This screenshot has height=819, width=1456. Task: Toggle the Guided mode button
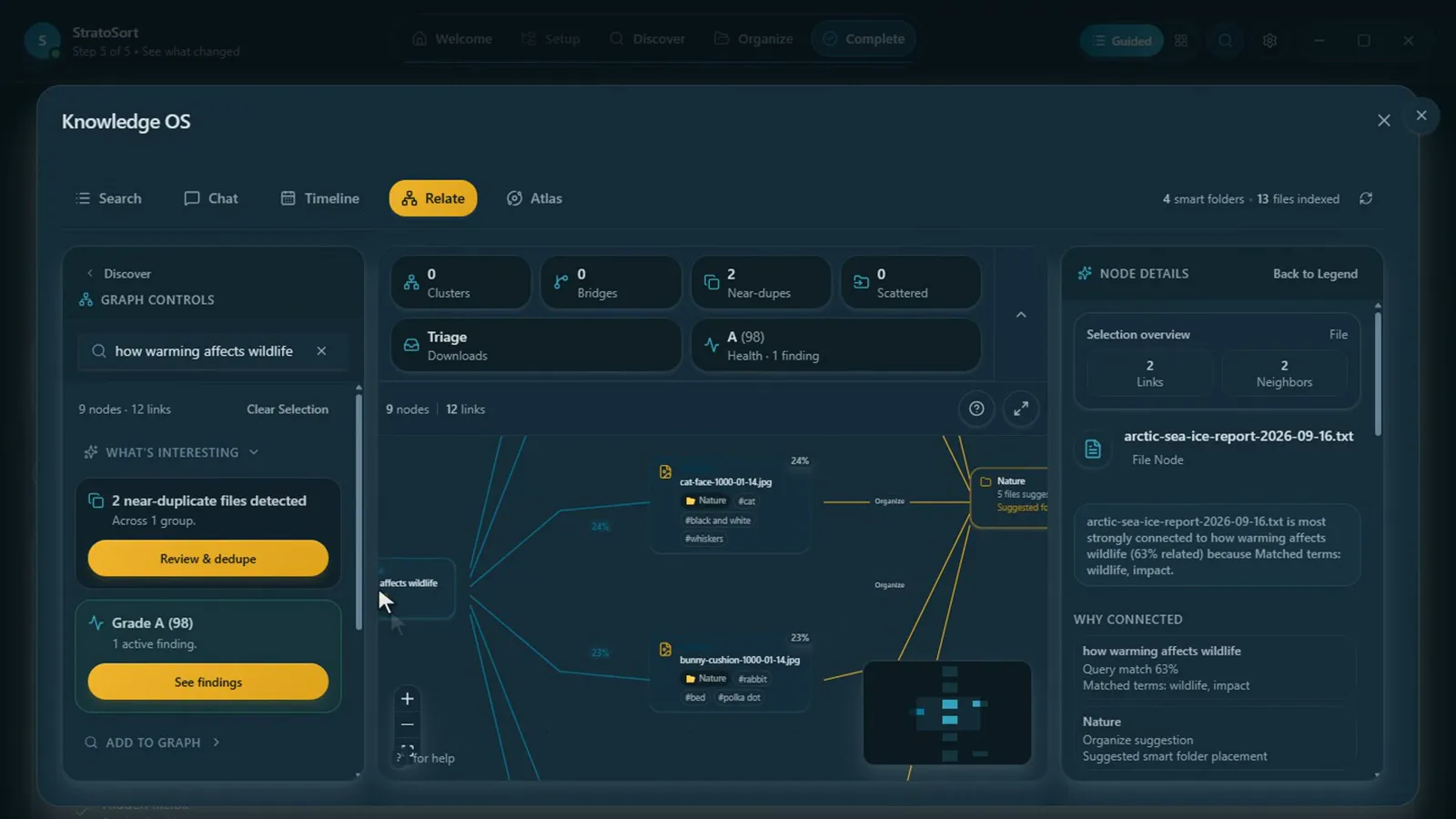pyautogui.click(x=1121, y=40)
